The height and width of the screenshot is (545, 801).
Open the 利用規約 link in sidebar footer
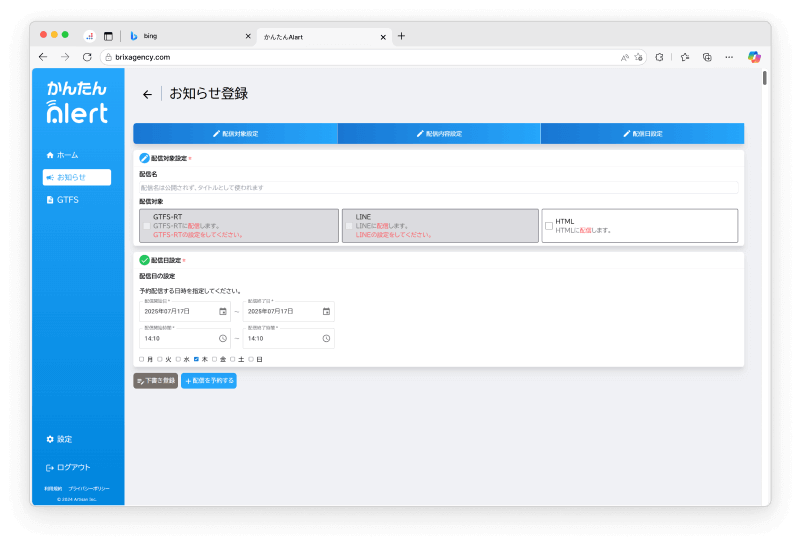point(53,489)
